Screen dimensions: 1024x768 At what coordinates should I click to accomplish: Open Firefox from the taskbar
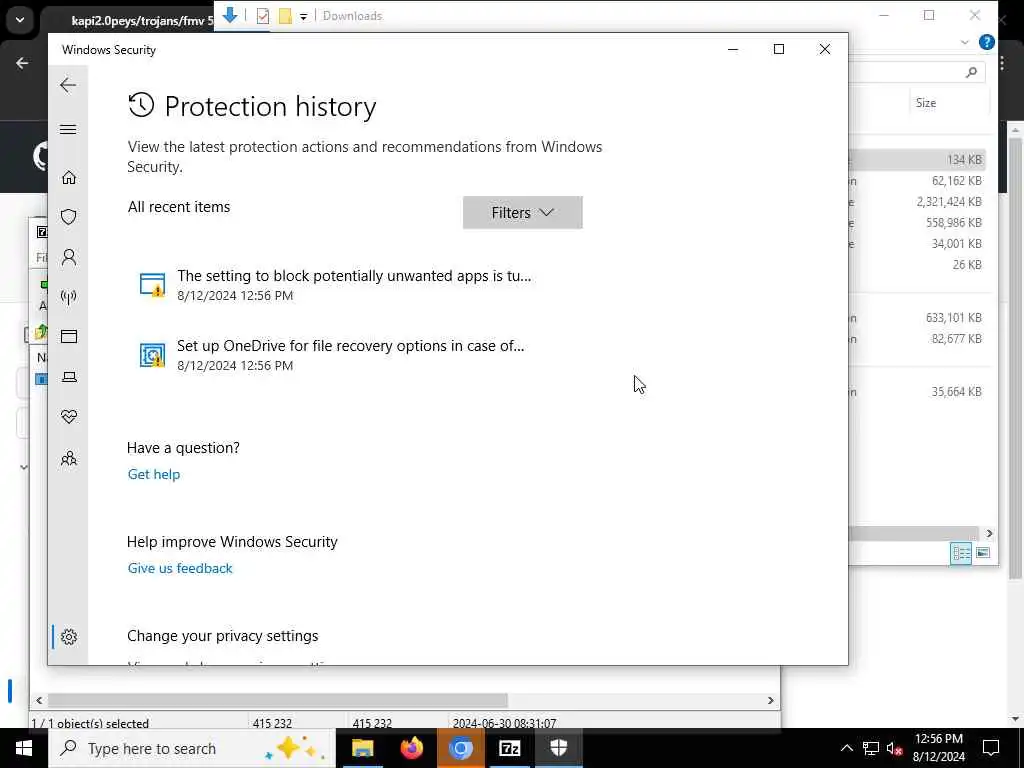pyautogui.click(x=411, y=748)
